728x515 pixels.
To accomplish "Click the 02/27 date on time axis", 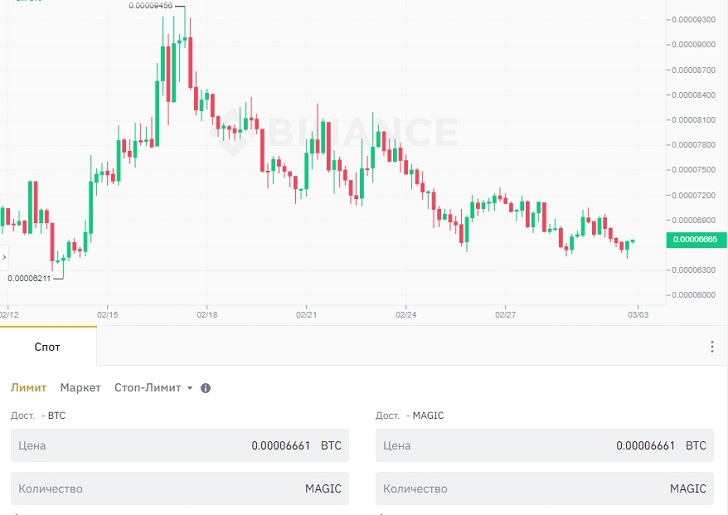I will [505, 315].
